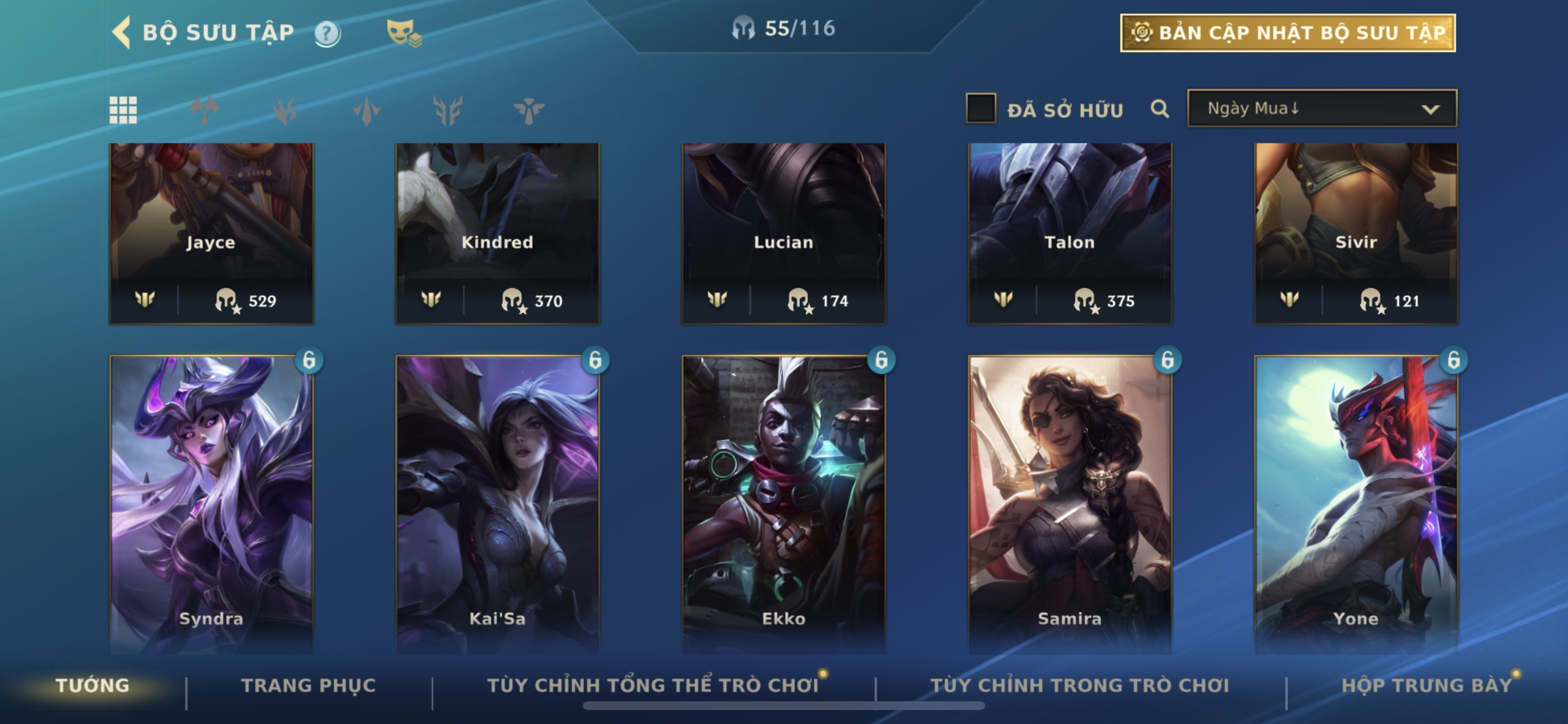
Task: Open the help question mark icon
Action: (x=327, y=33)
